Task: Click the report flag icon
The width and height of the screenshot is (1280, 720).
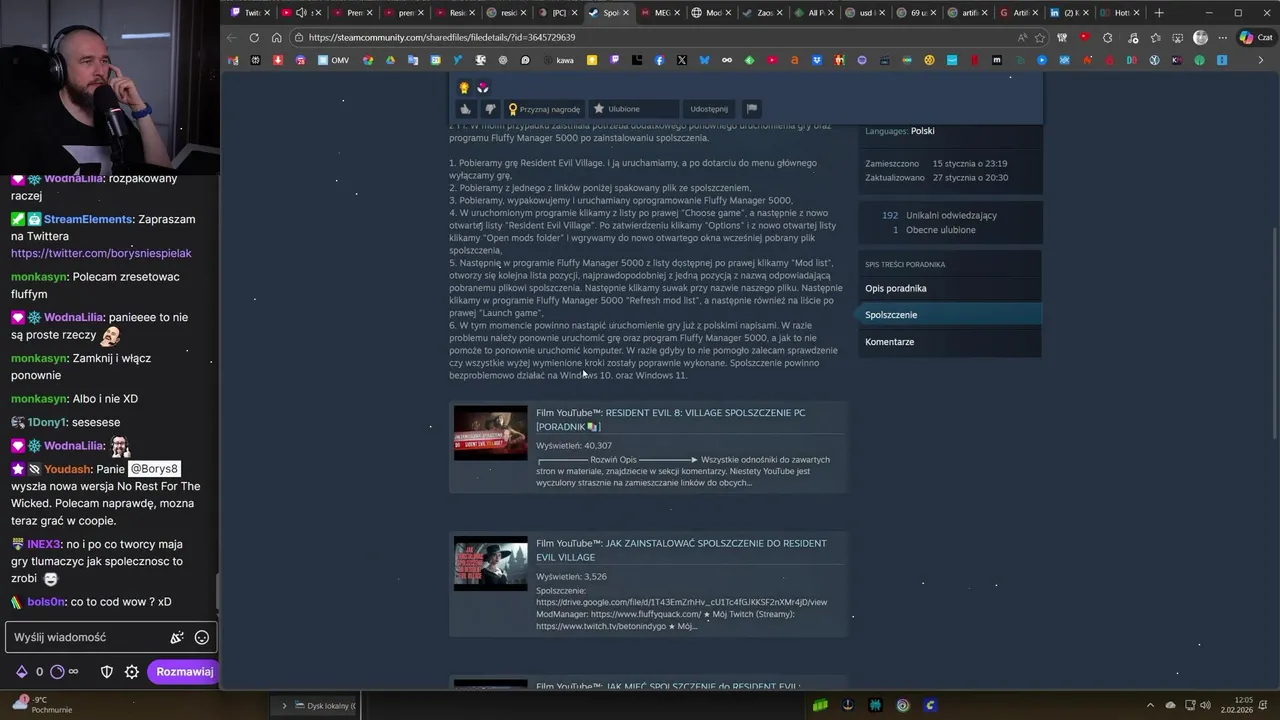Action: pyautogui.click(x=752, y=109)
